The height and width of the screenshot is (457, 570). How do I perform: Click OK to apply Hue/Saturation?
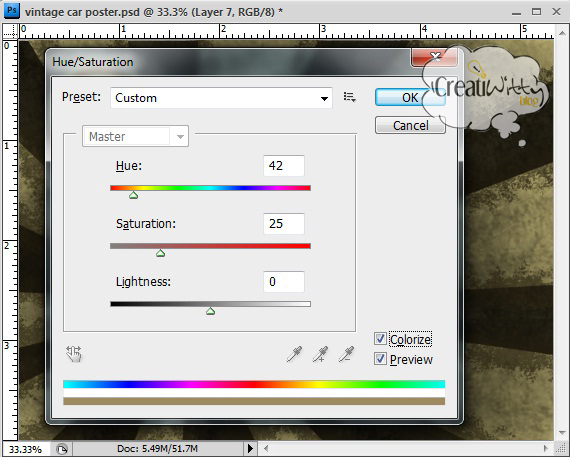[x=410, y=97]
